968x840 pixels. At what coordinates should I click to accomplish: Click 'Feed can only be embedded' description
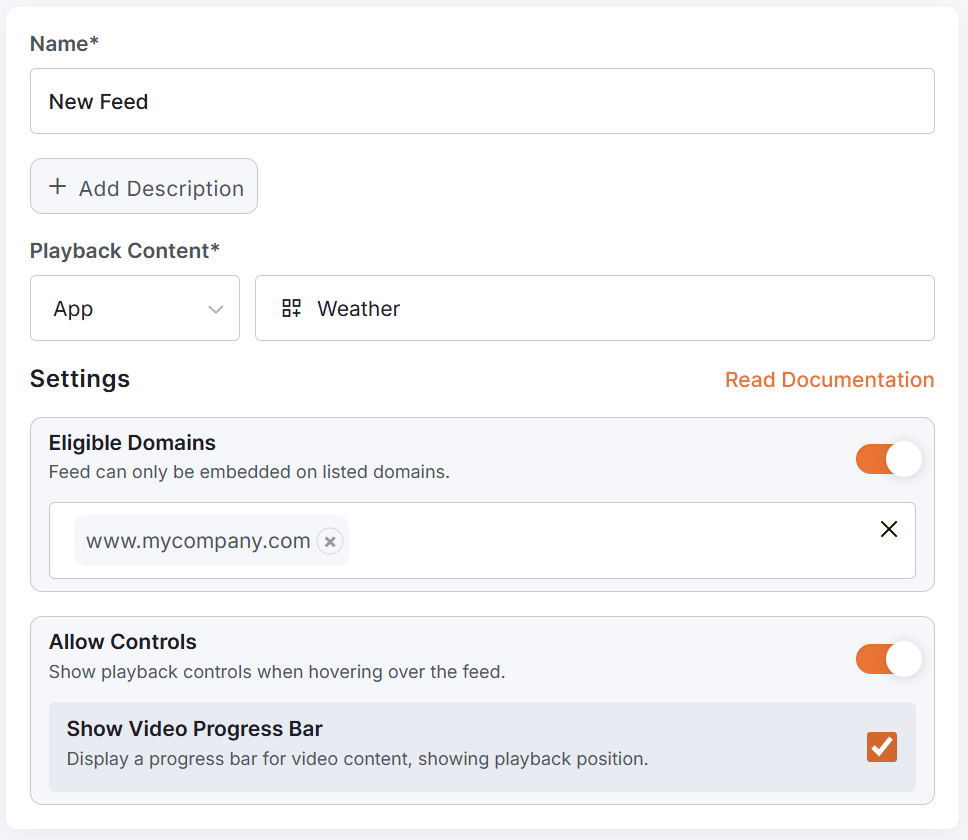pyautogui.click(x=249, y=472)
